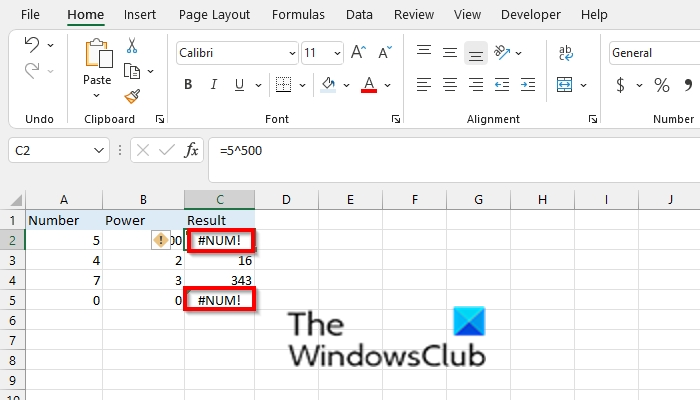Open the Undo history dropdown arrow

(50, 45)
